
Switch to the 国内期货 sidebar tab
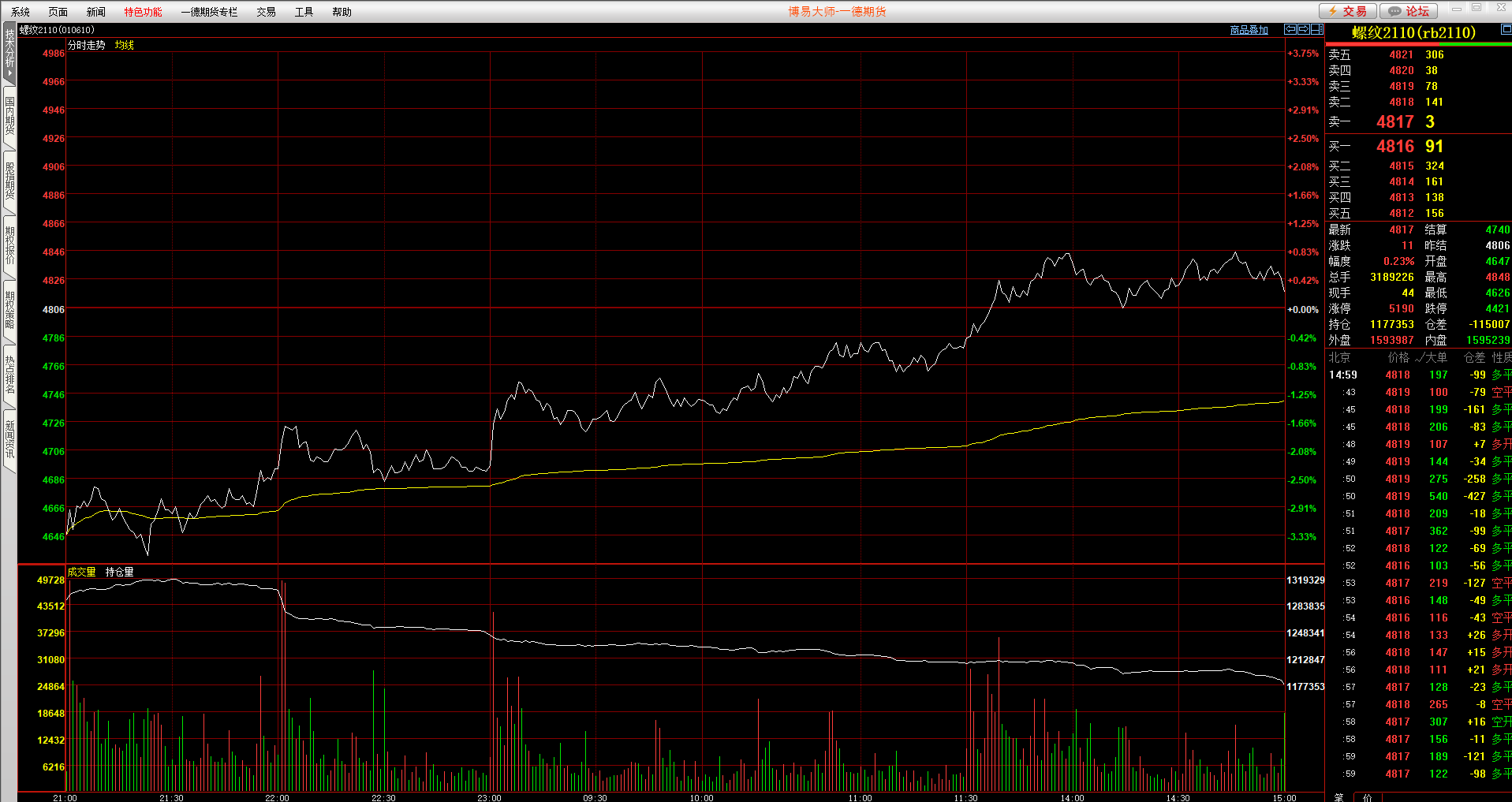[9, 117]
